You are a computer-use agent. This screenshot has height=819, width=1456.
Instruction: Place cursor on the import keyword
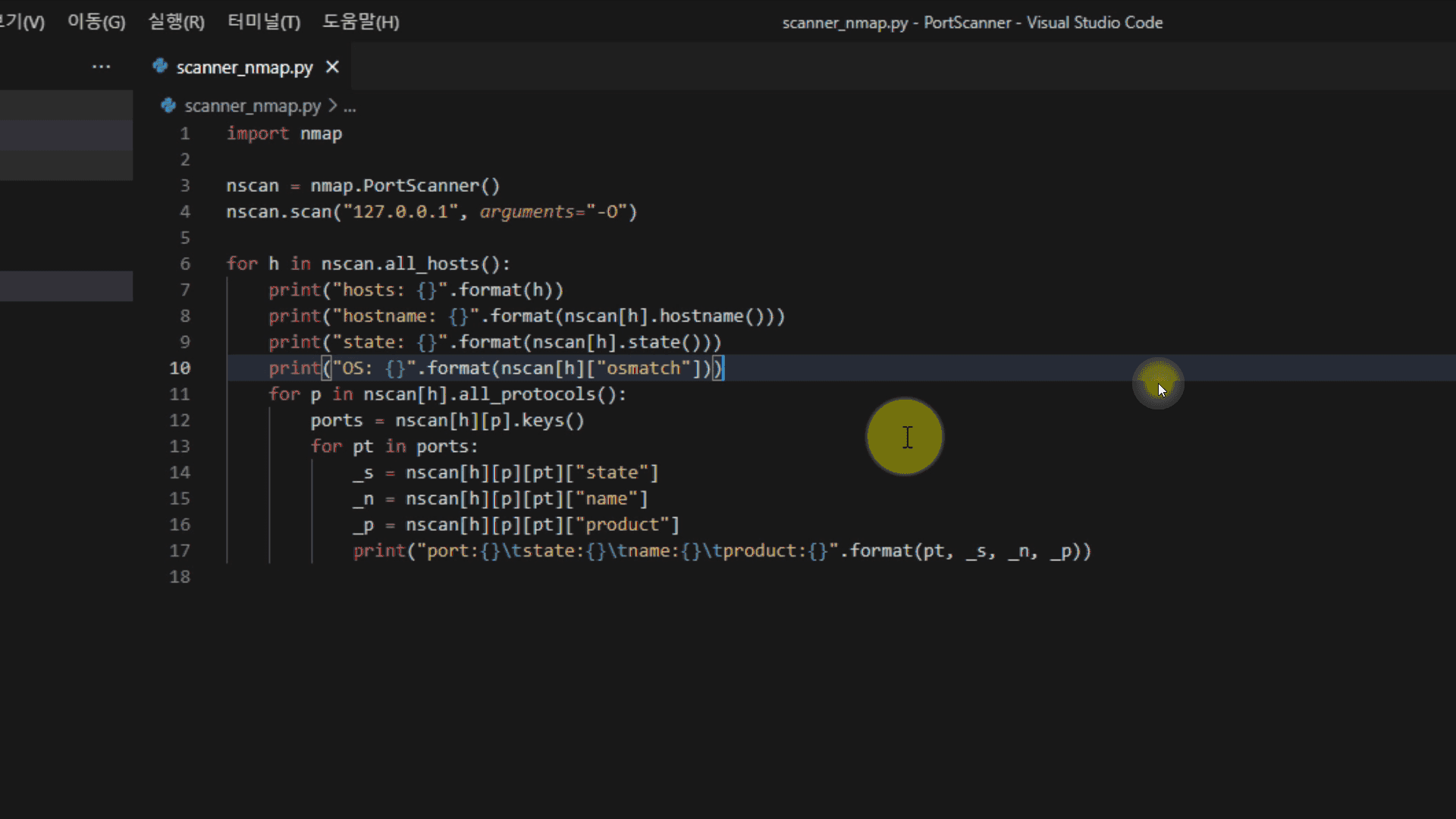coord(257,133)
